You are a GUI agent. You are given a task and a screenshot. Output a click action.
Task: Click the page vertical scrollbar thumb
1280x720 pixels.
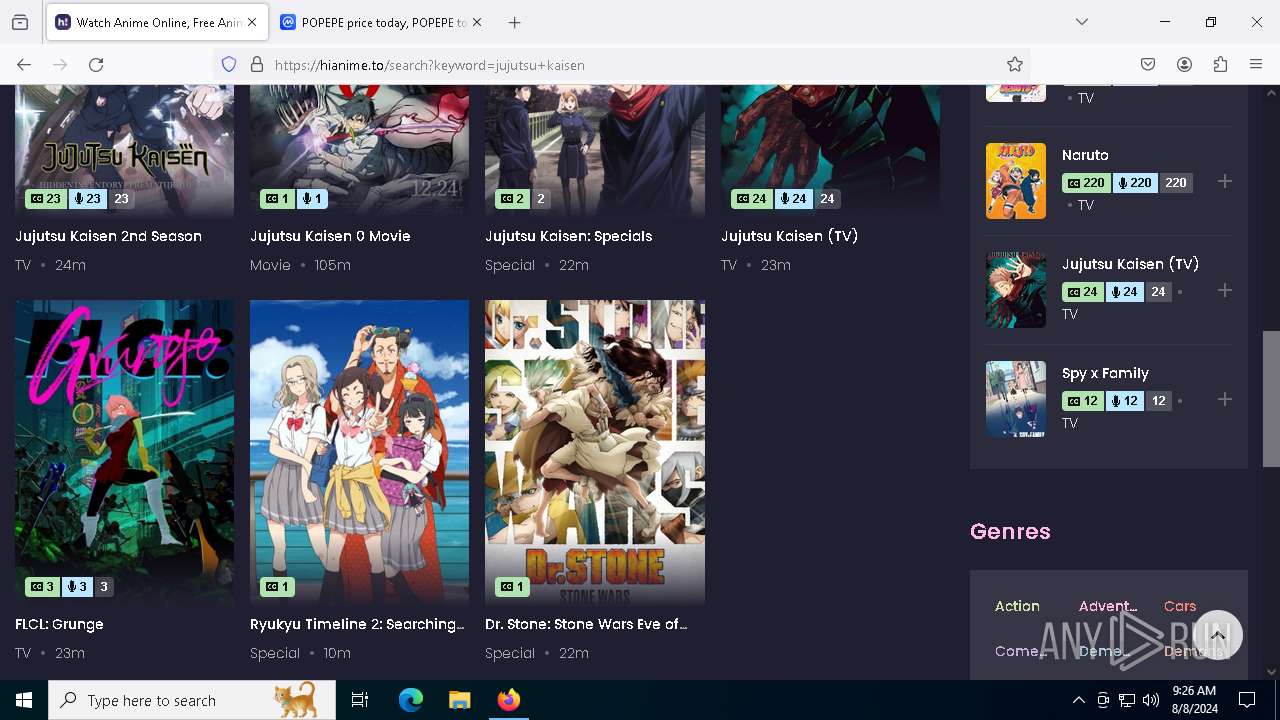point(1271,398)
